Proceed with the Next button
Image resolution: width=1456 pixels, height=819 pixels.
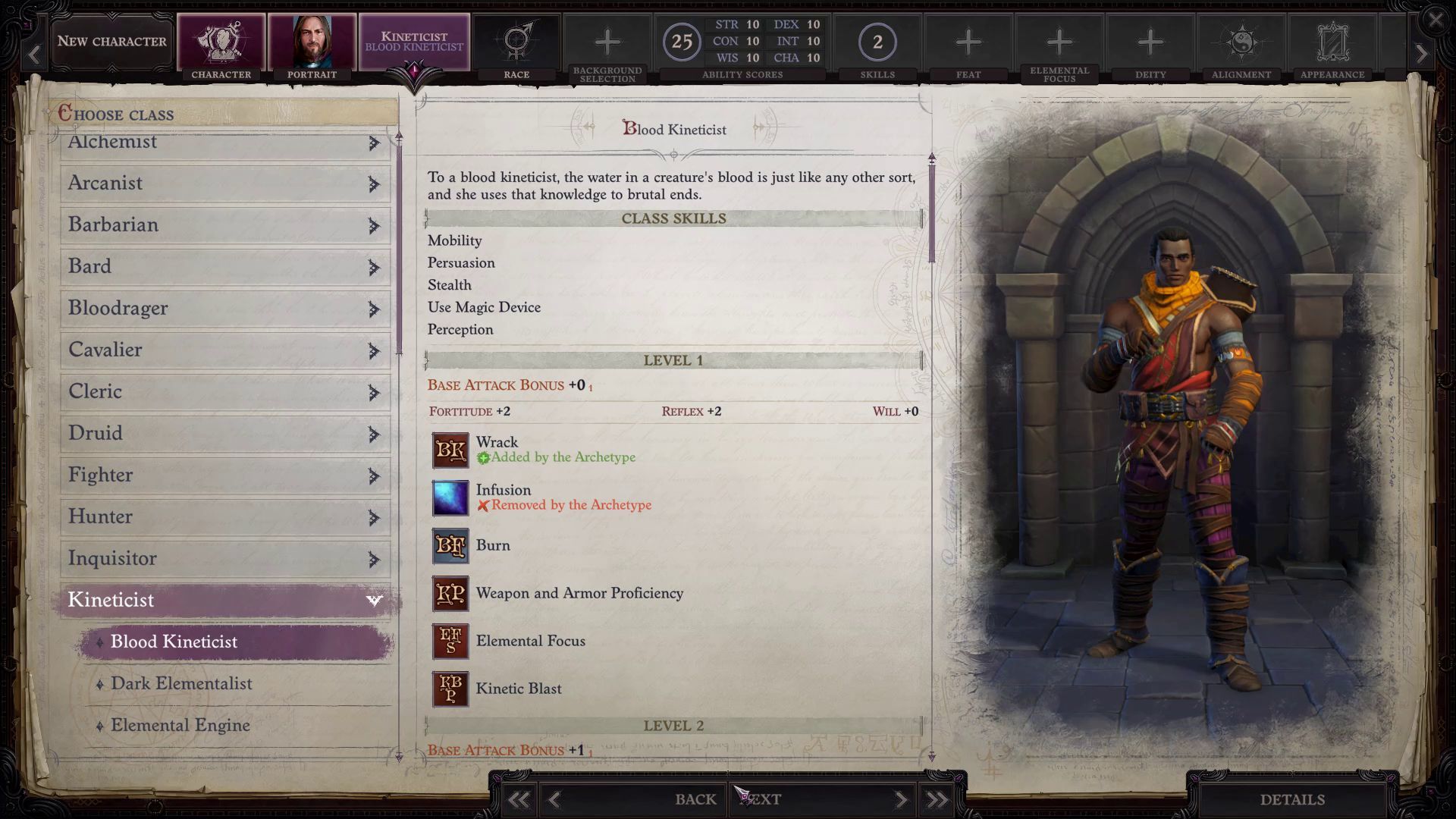point(761,799)
